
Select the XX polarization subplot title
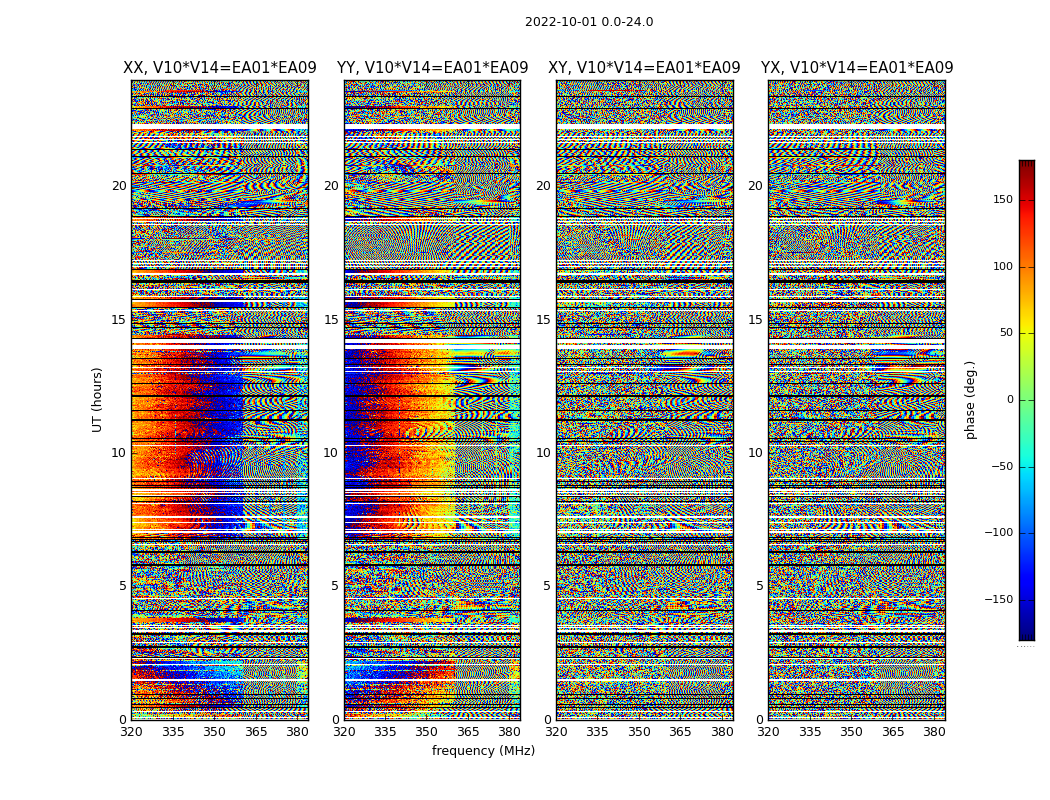click(x=219, y=68)
